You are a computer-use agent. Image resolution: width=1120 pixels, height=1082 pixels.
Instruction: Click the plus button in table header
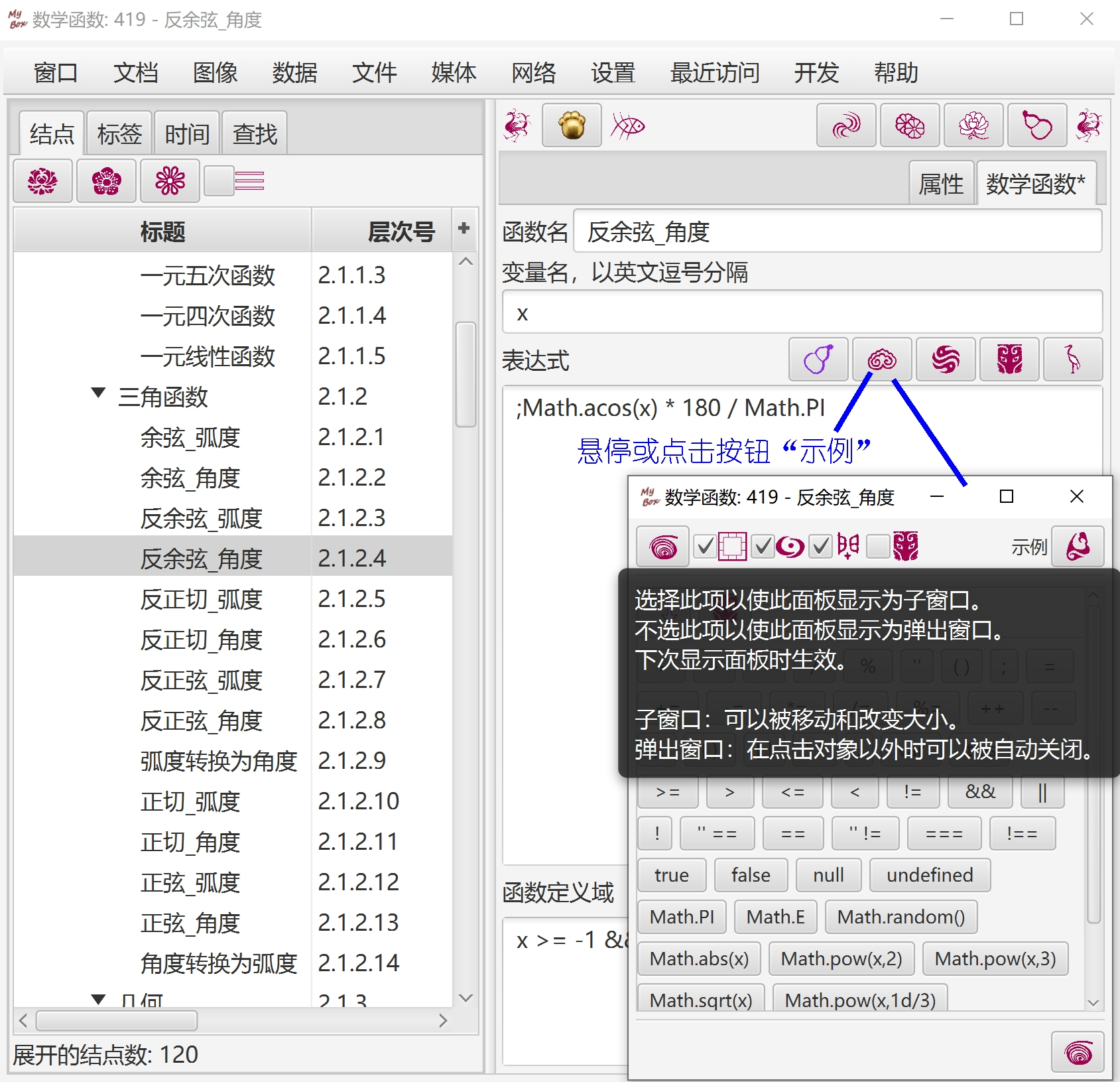pos(464,229)
